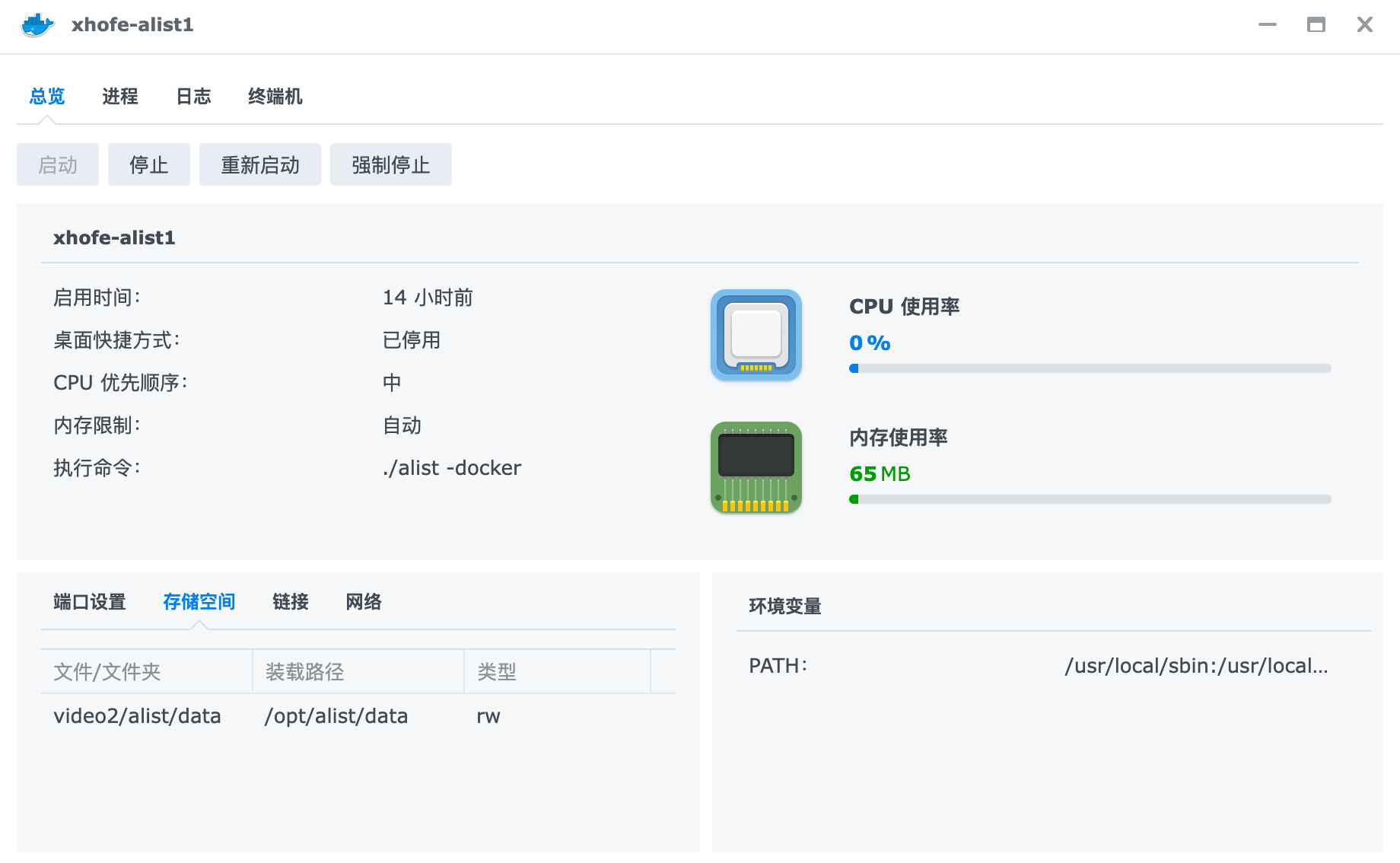The width and height of the screenshot is (1400, 863).
Task: Click the memory usage progress bar
Action: pyautogui.click(x=1090, y=499)
